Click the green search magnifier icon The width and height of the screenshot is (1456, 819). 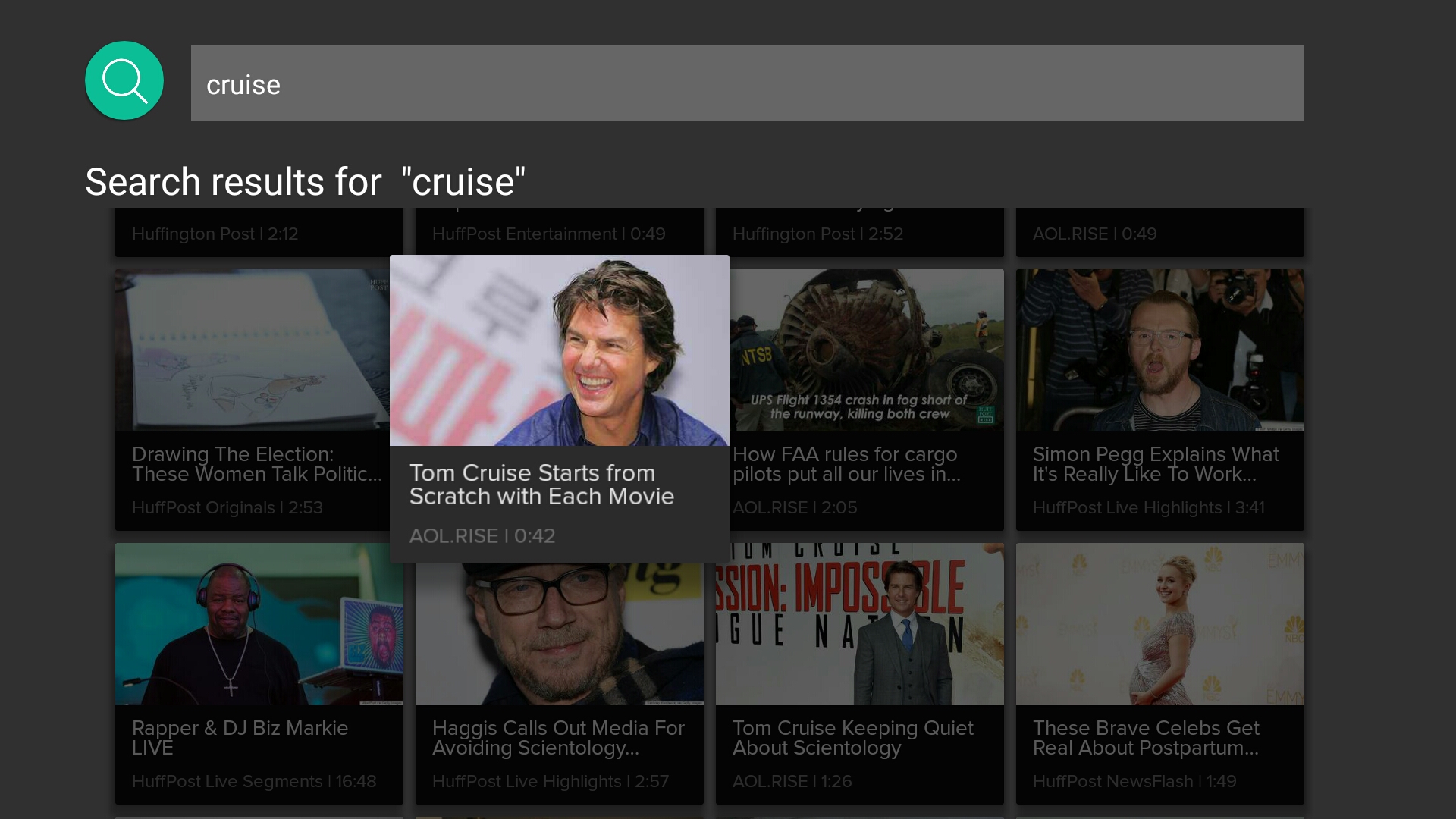pyautogui.click(x=124, y=80)
